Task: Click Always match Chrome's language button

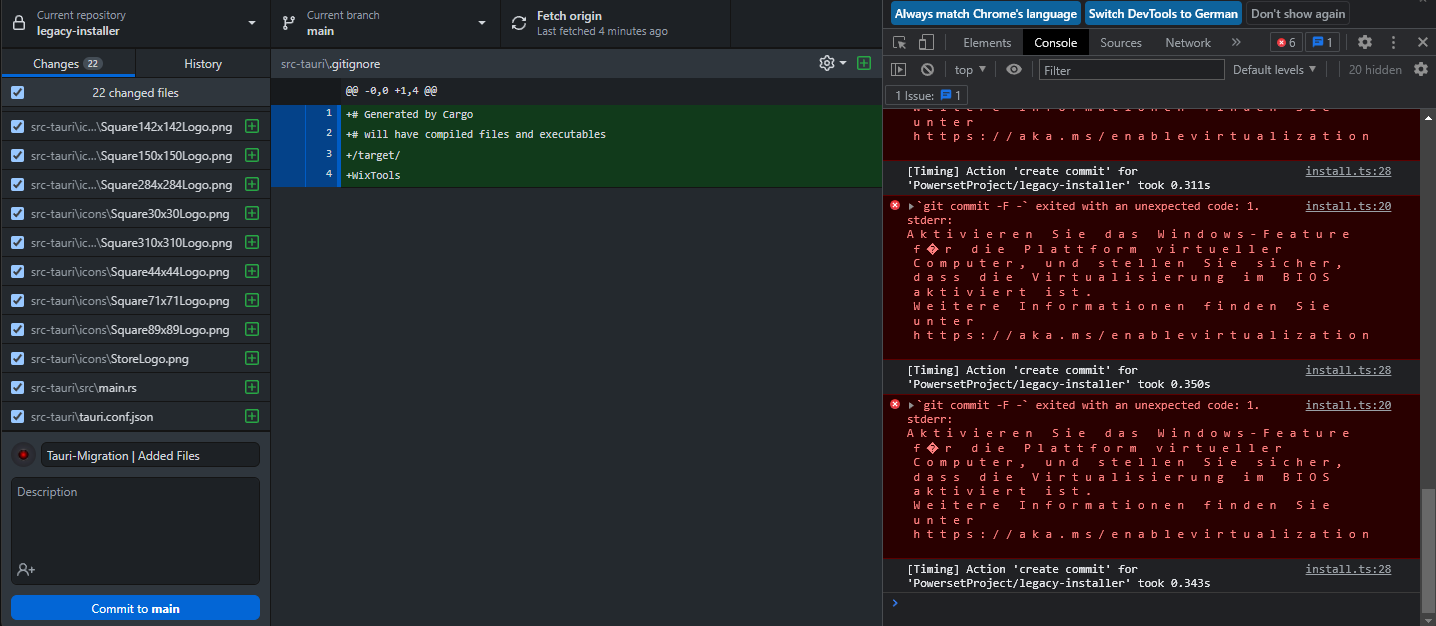Action: [x=986, y=14]
